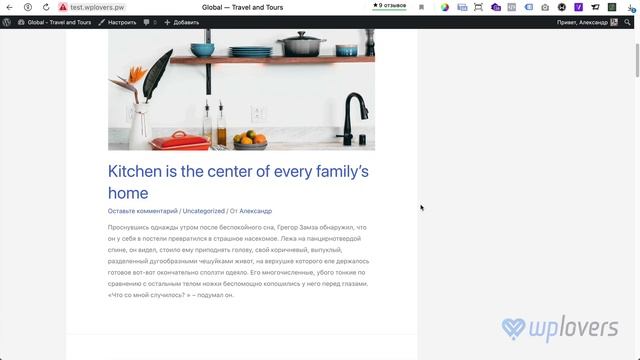
Task: Open the site info circle icon
Action: (28, 7)
